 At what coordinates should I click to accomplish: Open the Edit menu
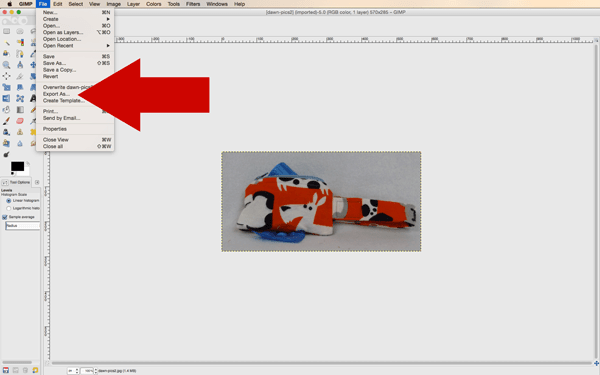click(x=57, y=4)
